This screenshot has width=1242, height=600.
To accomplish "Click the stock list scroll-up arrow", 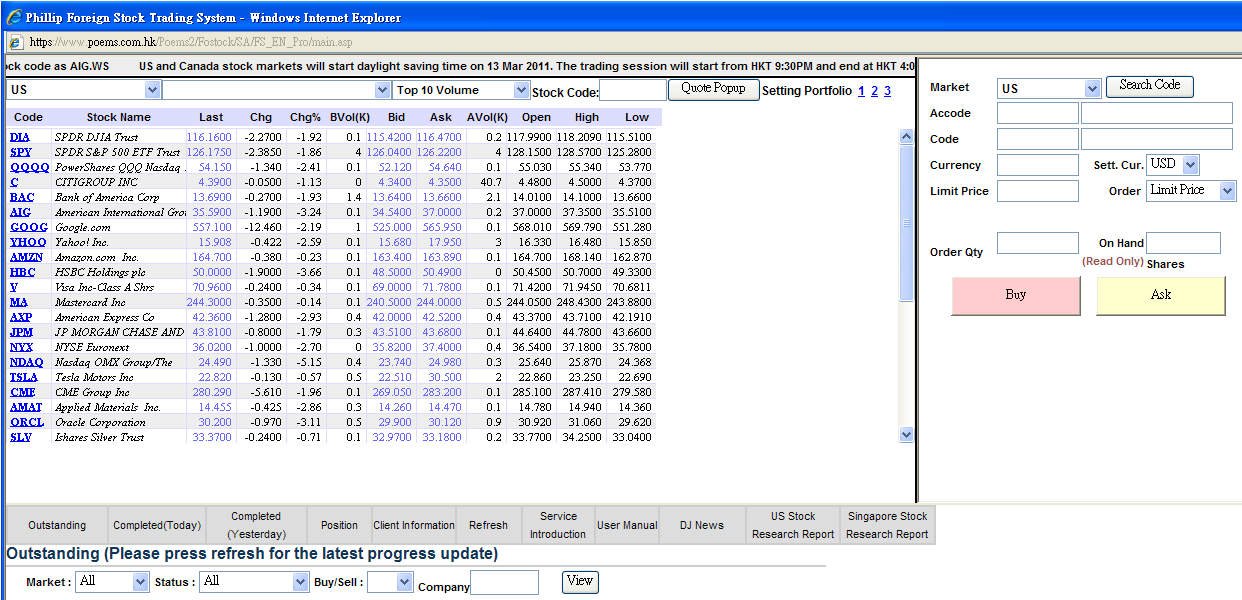I will tap(906, 137).
